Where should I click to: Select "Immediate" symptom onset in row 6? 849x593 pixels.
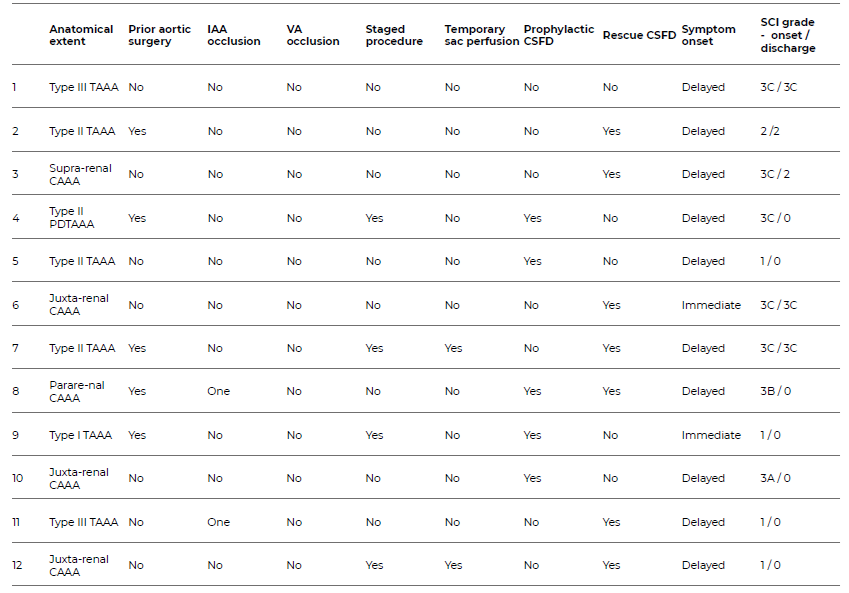coord(711,305)
